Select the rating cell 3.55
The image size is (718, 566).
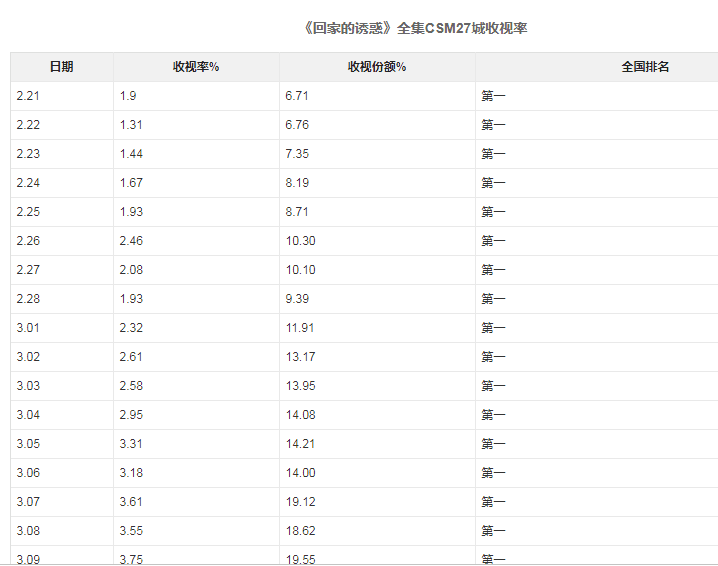tap(196, 531)
